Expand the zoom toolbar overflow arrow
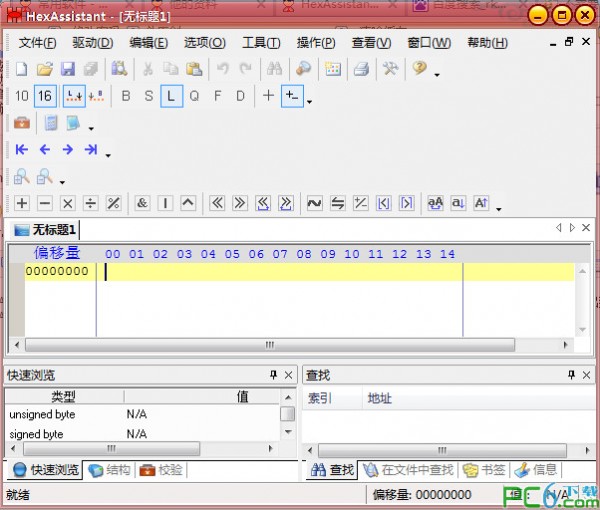The width and height of the screenshot is (600, 510). coord(62,182)
